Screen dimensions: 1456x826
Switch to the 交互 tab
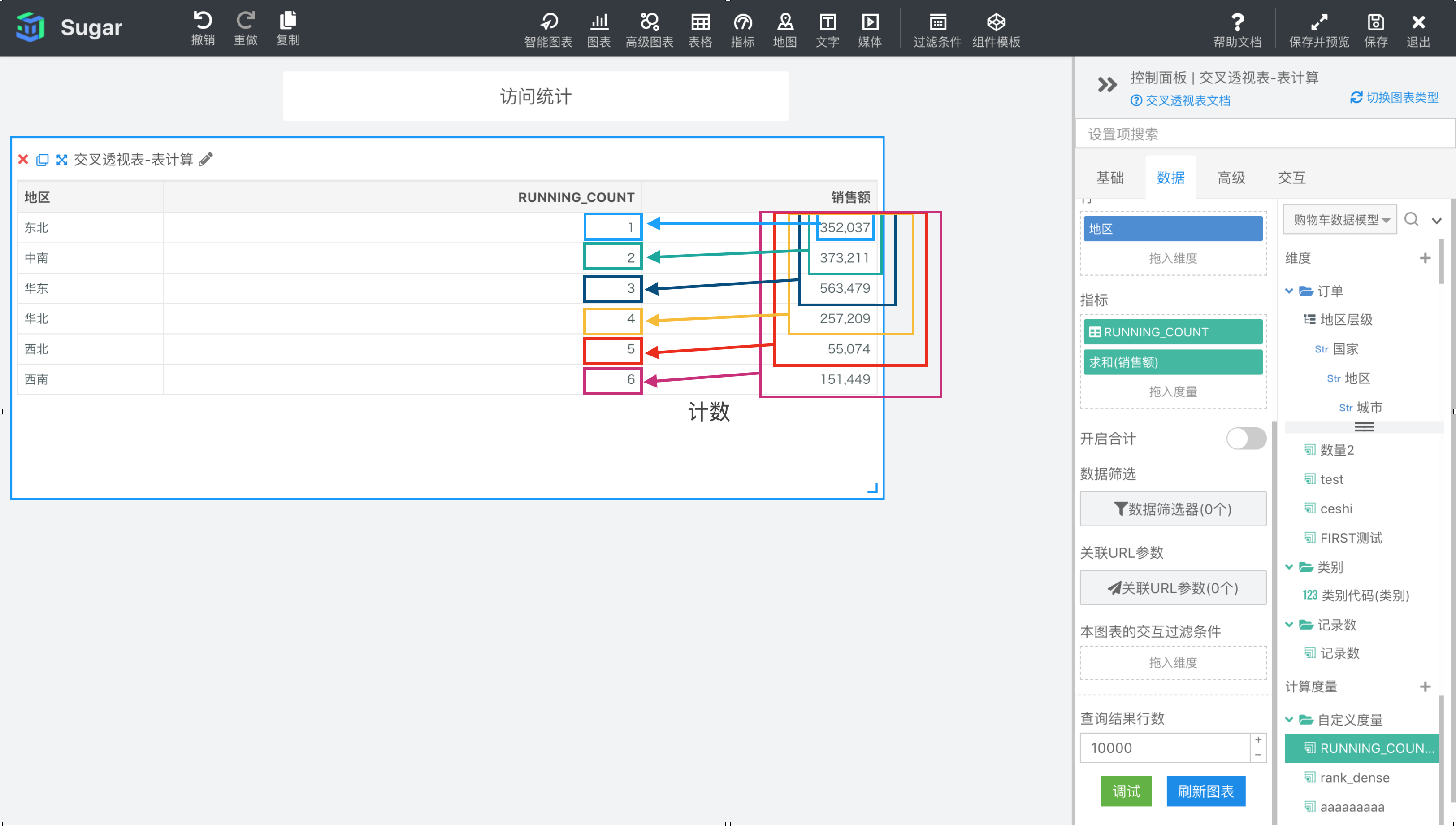tap(1291, 178)
